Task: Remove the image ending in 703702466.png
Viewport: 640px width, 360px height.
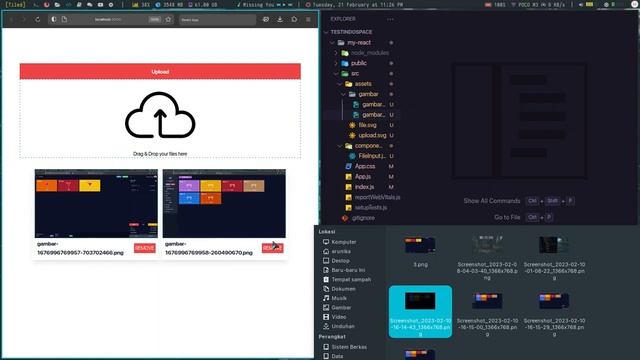Action: pos(144,248)
